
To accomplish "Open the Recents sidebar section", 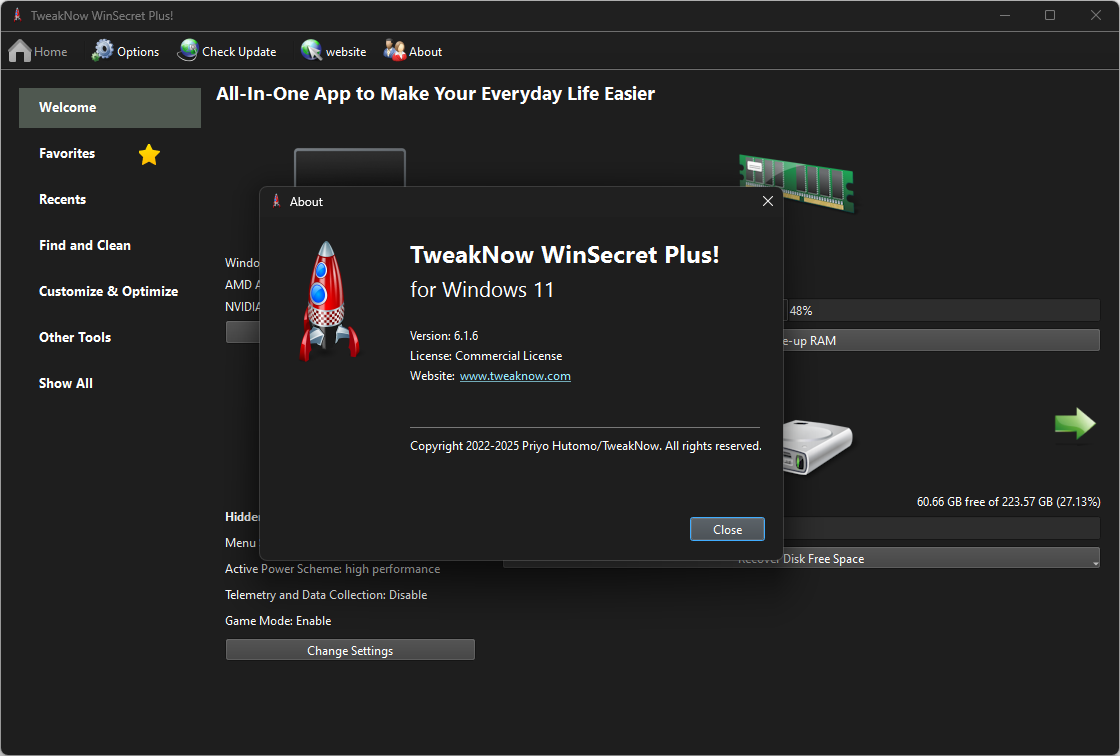I will (62, 199).
